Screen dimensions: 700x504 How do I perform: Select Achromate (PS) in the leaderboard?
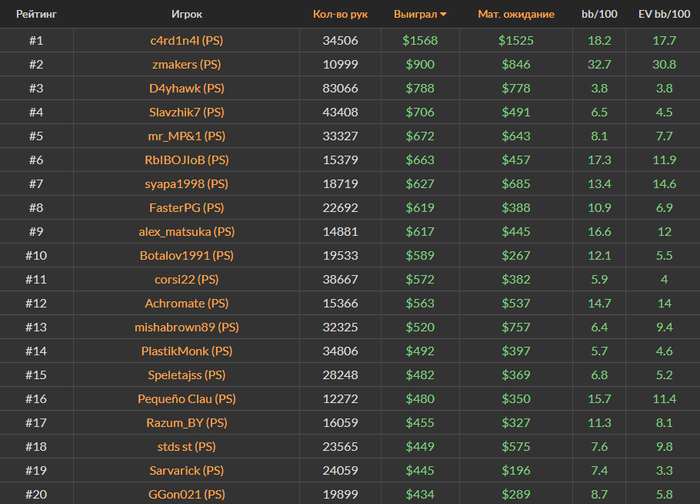[187, 303]
